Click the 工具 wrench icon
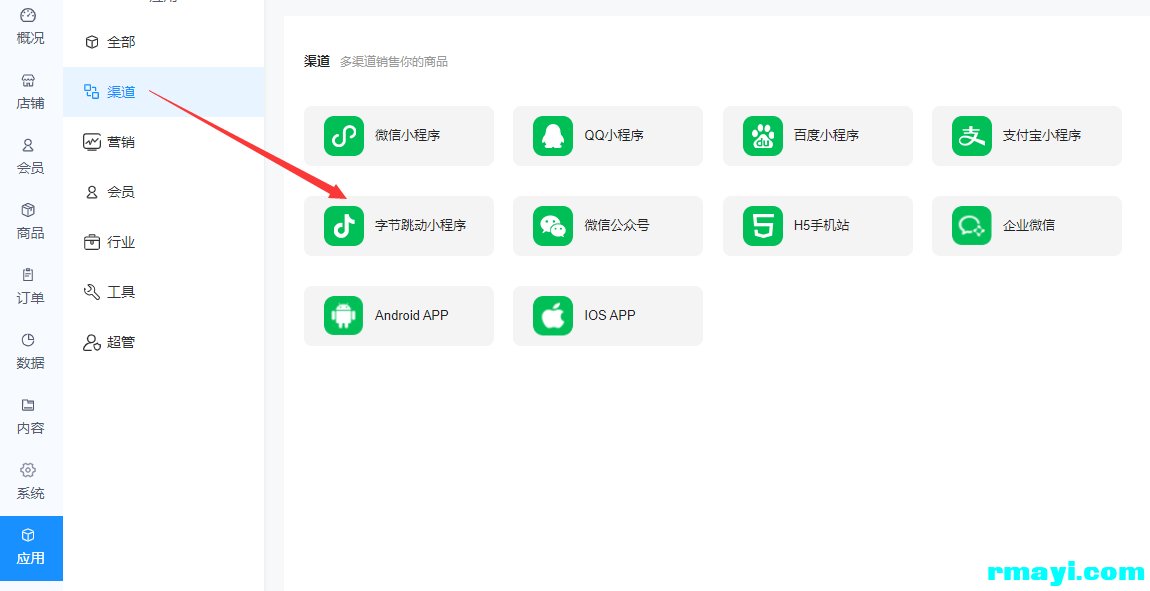This screenshot has width=1150, height=591. [x=92, y=292]
